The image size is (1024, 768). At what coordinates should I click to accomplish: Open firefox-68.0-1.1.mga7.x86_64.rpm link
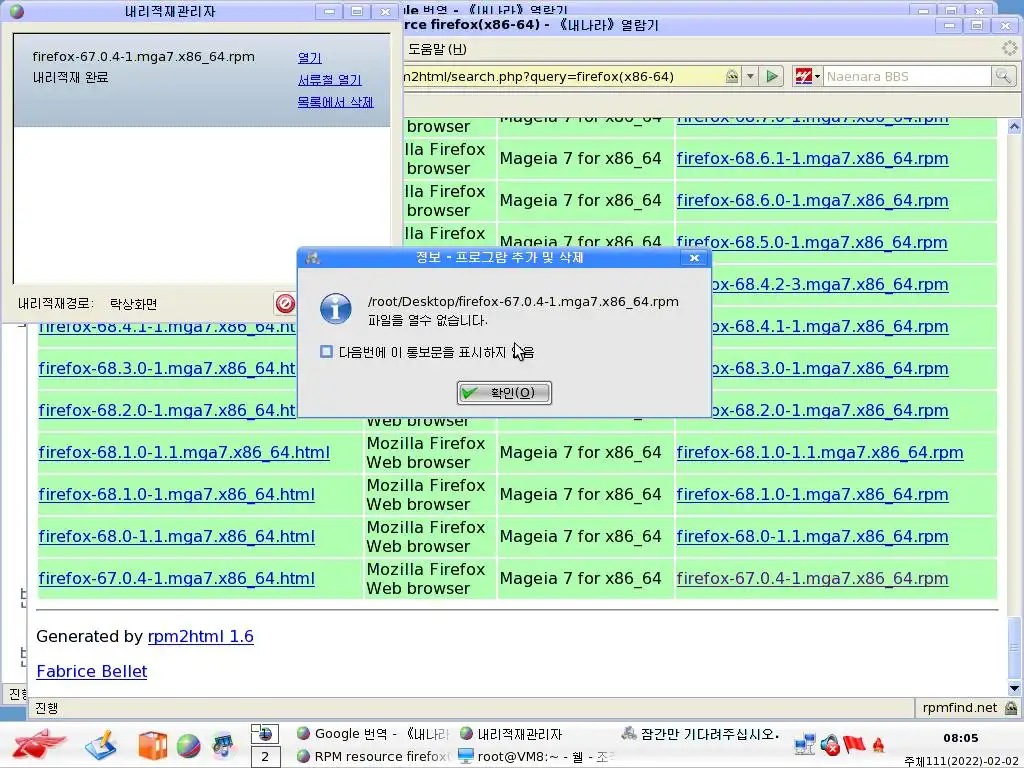[812, 536]
